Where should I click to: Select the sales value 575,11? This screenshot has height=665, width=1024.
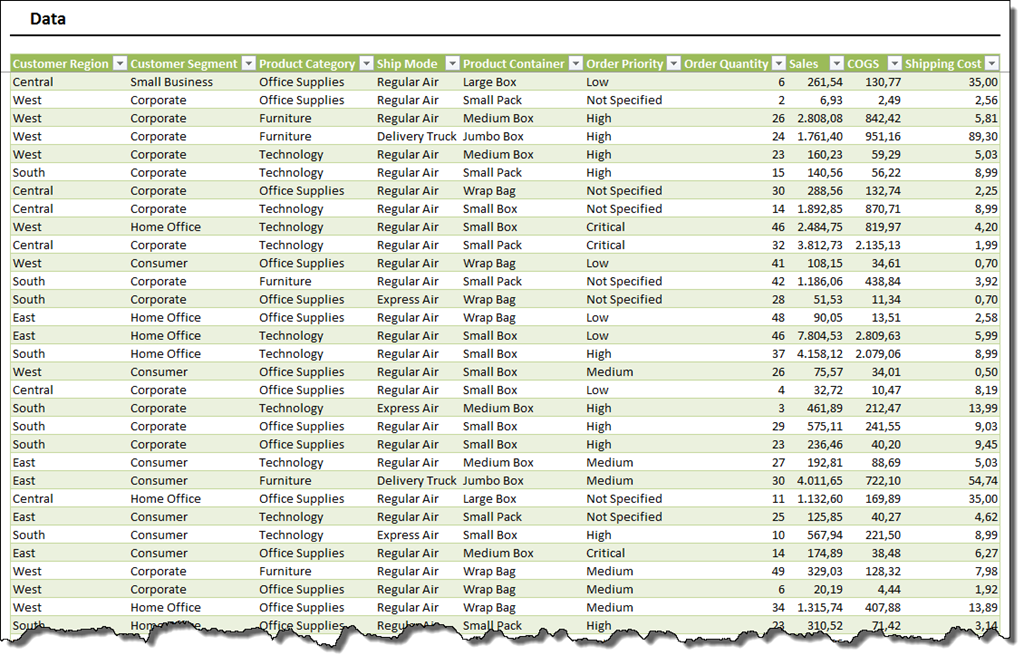(825, 427)
